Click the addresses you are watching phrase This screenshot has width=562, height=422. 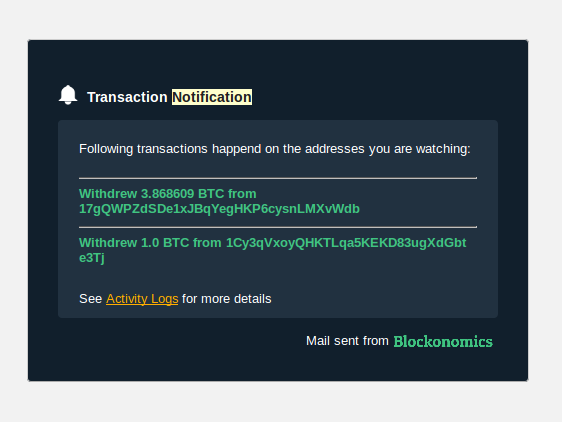point(387,149)
